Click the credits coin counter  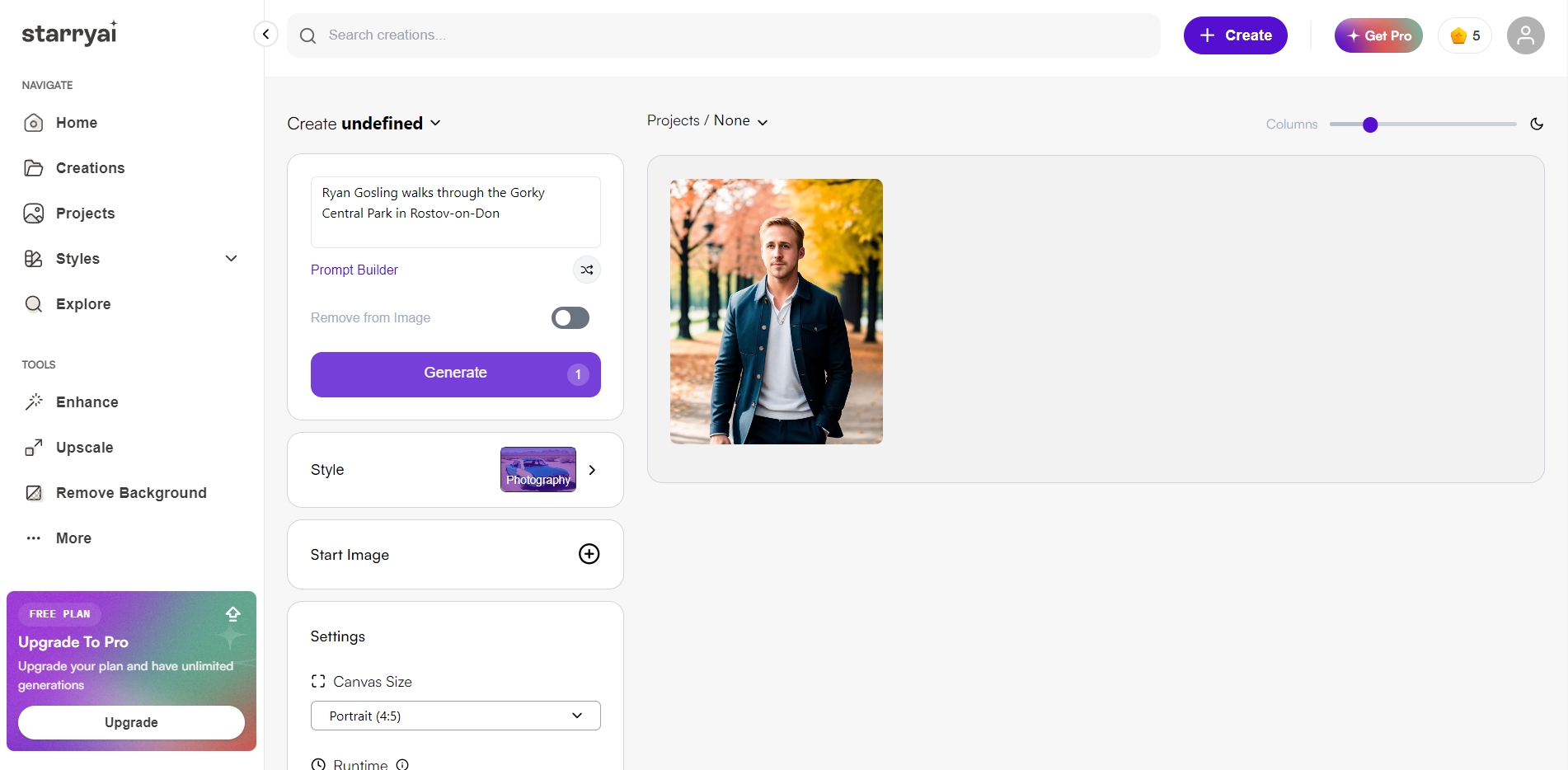1465,35
